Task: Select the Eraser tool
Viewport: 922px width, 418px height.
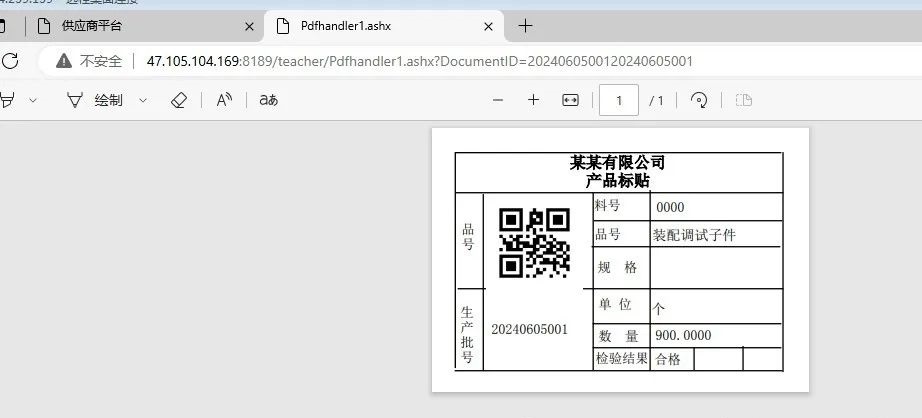Action: point(179,100)
